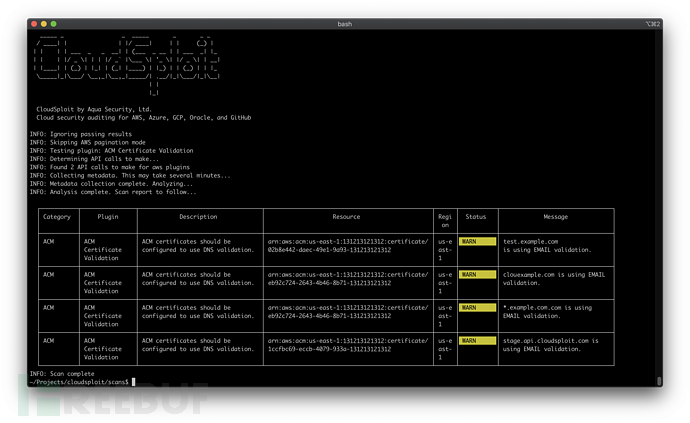The height and width of the screenshot is (423, 690).
Task: Click message 'clouexample.com is using EMAIL validation'
Action: click(x=554, y=279)
